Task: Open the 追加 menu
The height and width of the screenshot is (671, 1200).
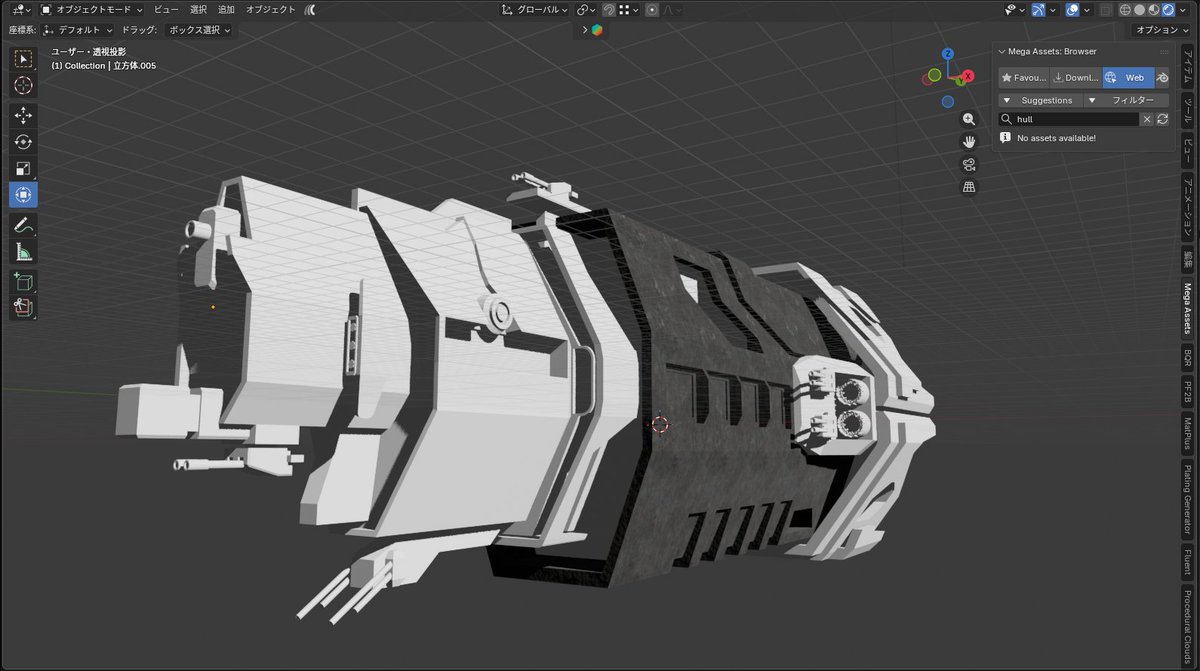Action: pyautogui.click(x=227, y=9)
